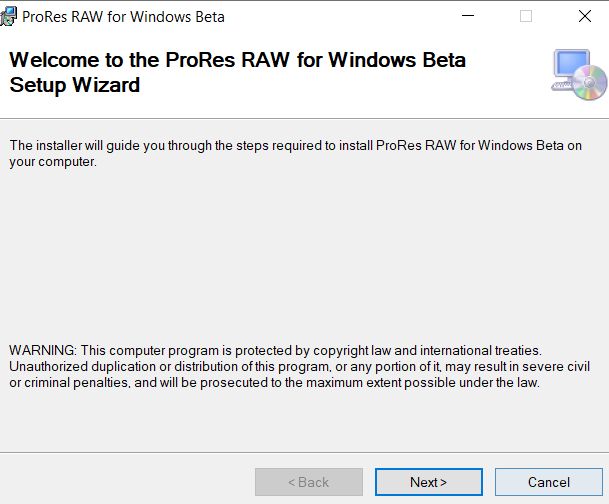
Task: Click the title bar text ProRes RAW for Windows Beta
Action: (x=123, y=17)
